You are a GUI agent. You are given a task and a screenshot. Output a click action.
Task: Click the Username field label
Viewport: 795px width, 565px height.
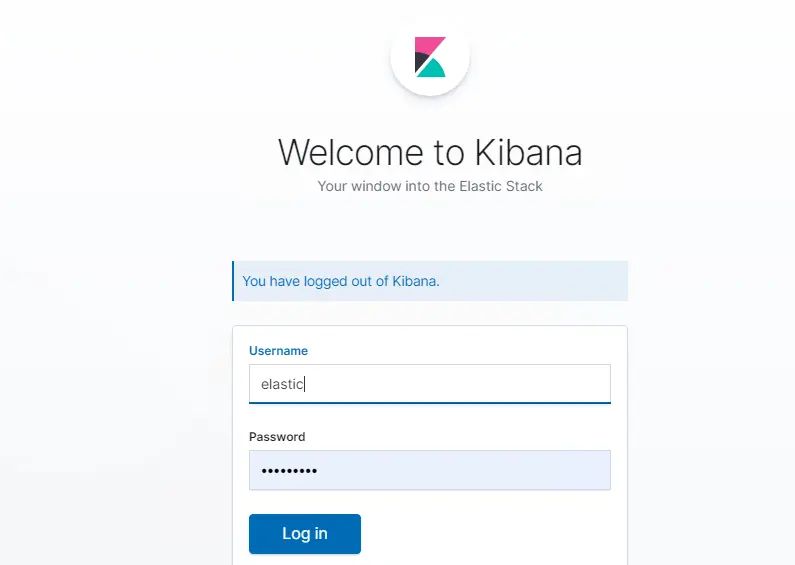coord(278,351)
